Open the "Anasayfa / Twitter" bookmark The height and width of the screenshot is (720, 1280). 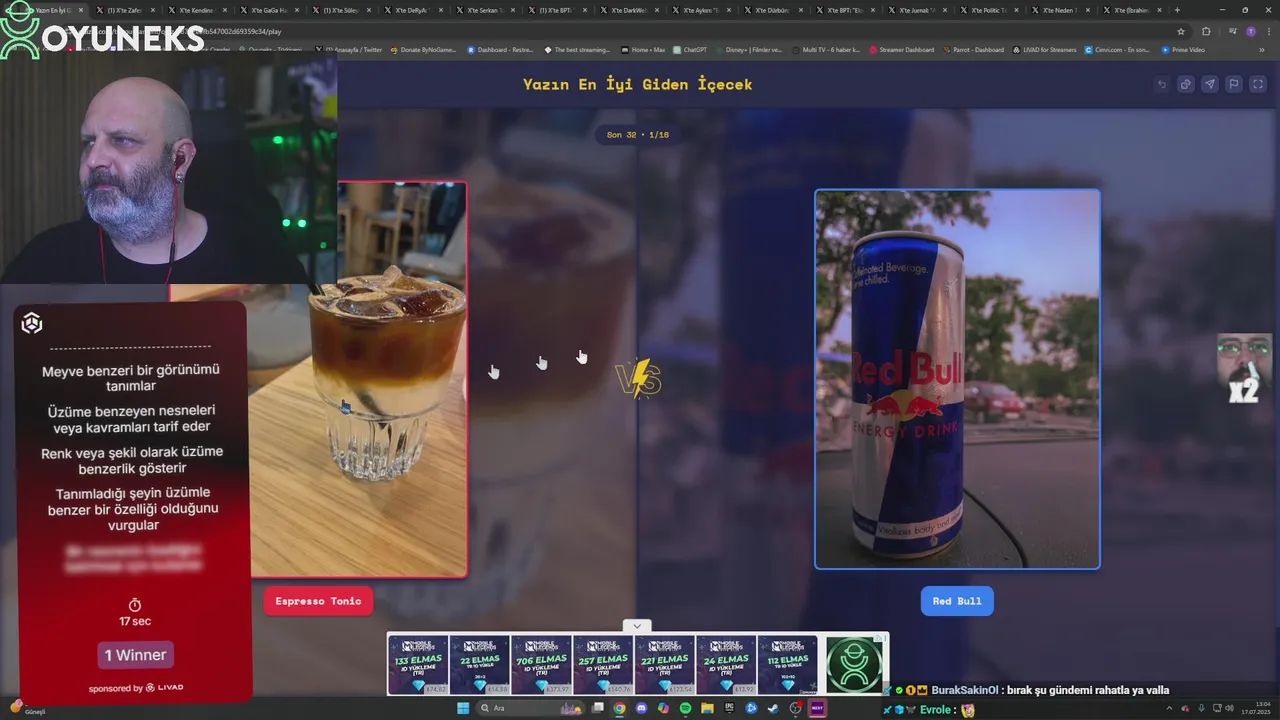pos(350,49)
